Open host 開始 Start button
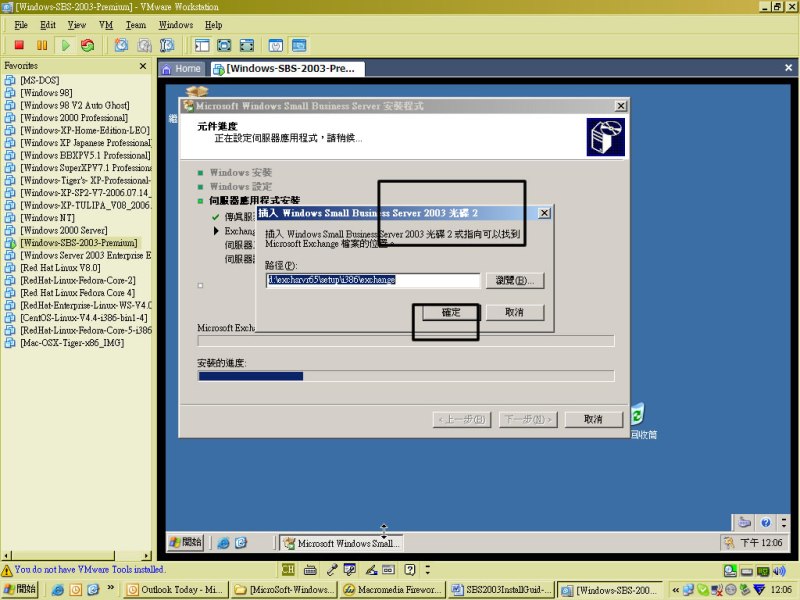Viewport: 800px width, 600px height. point(20,590)
